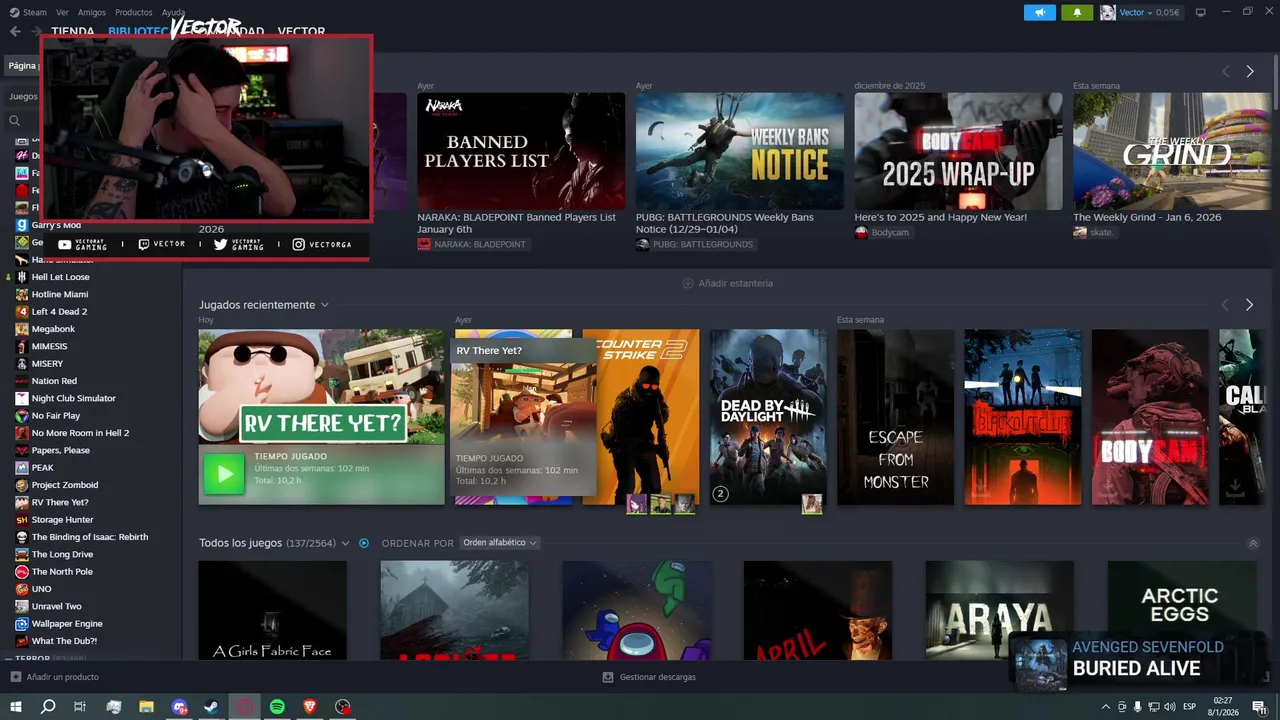Click the Vector profile avatar
The height and width of the screenshot is (720, 1280).
click(x=1108, y=12)
